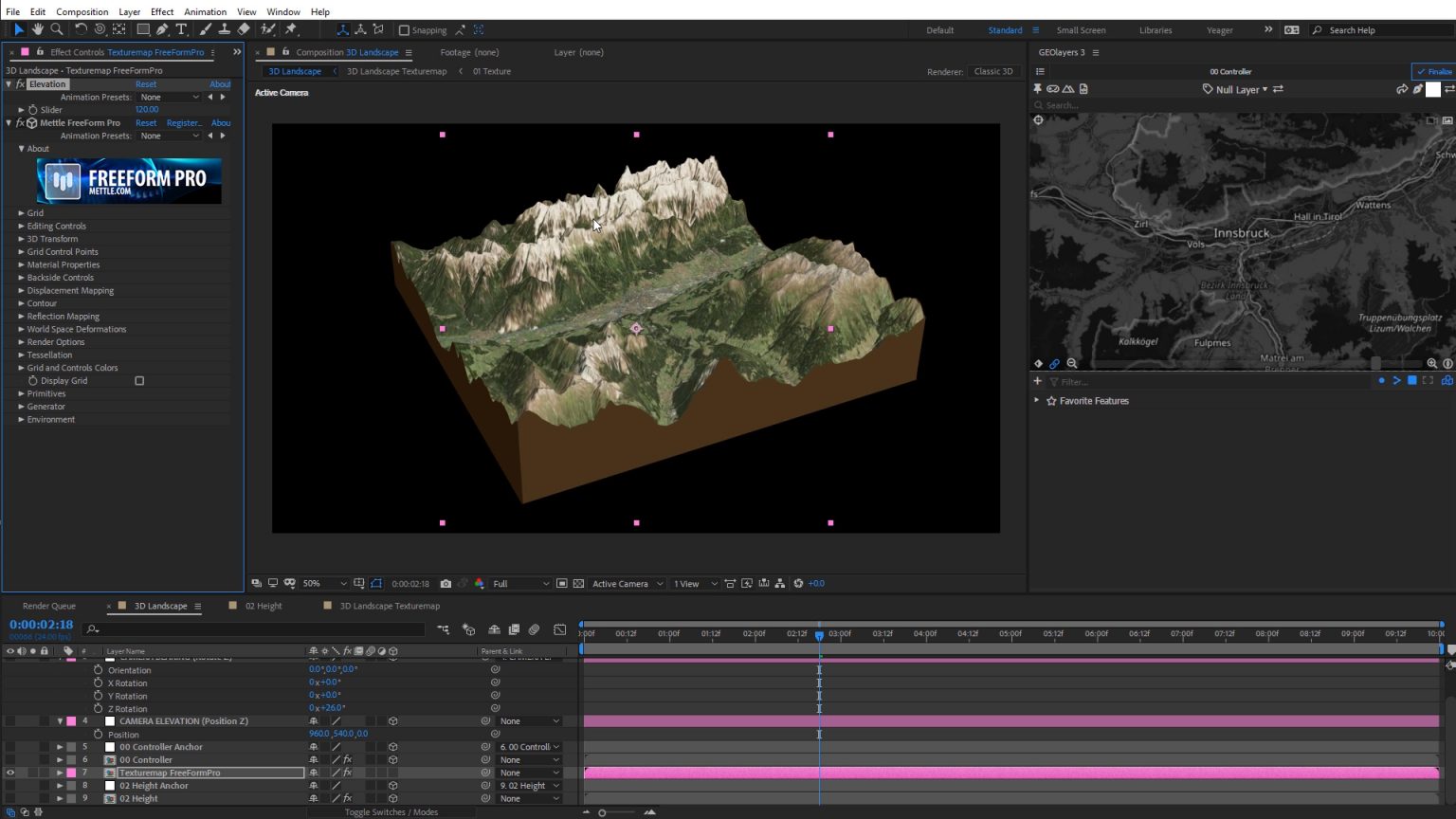
Task: Select the Rotation tool
Action: 82,29
